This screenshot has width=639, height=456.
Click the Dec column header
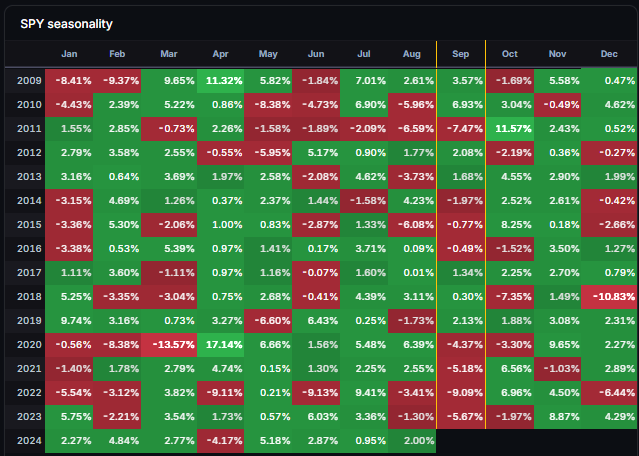(x=609, y=54)
